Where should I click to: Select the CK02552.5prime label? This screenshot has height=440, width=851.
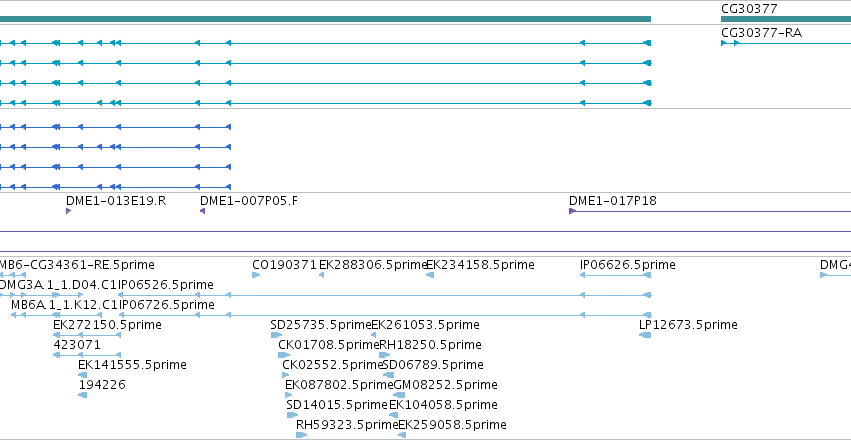tap(333, 365)
